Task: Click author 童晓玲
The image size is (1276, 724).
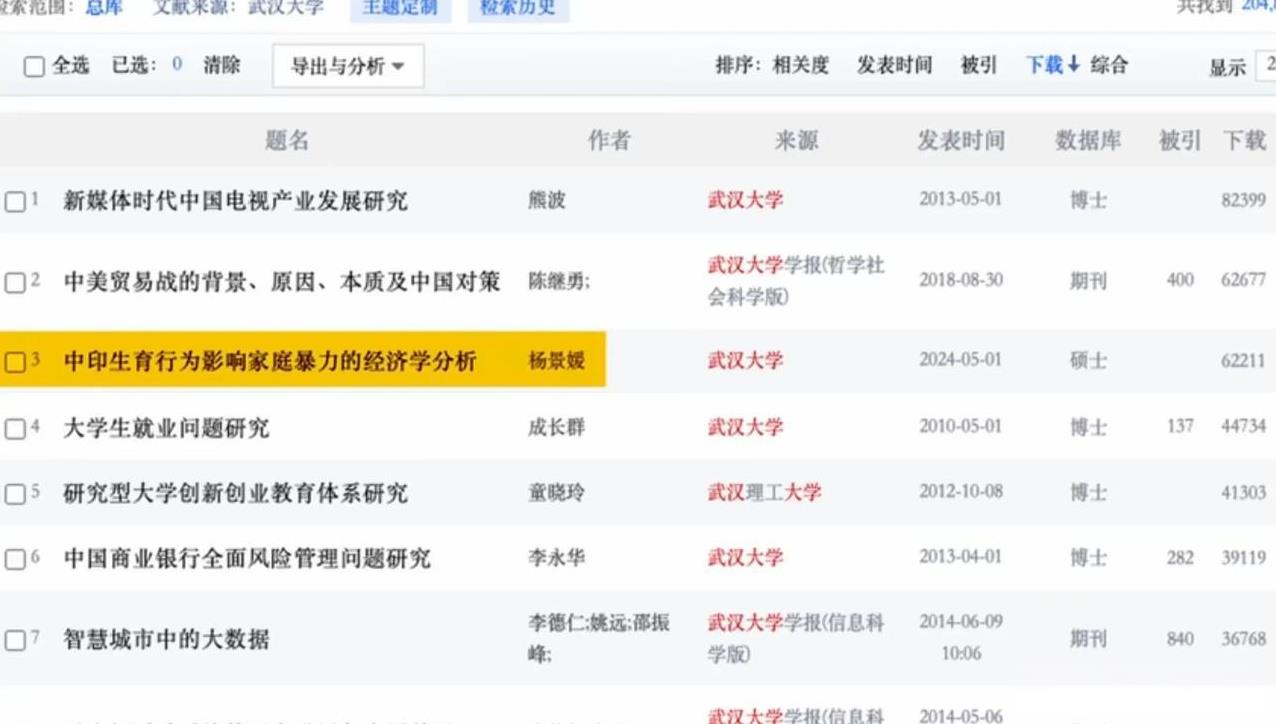Action: point(556,492)
